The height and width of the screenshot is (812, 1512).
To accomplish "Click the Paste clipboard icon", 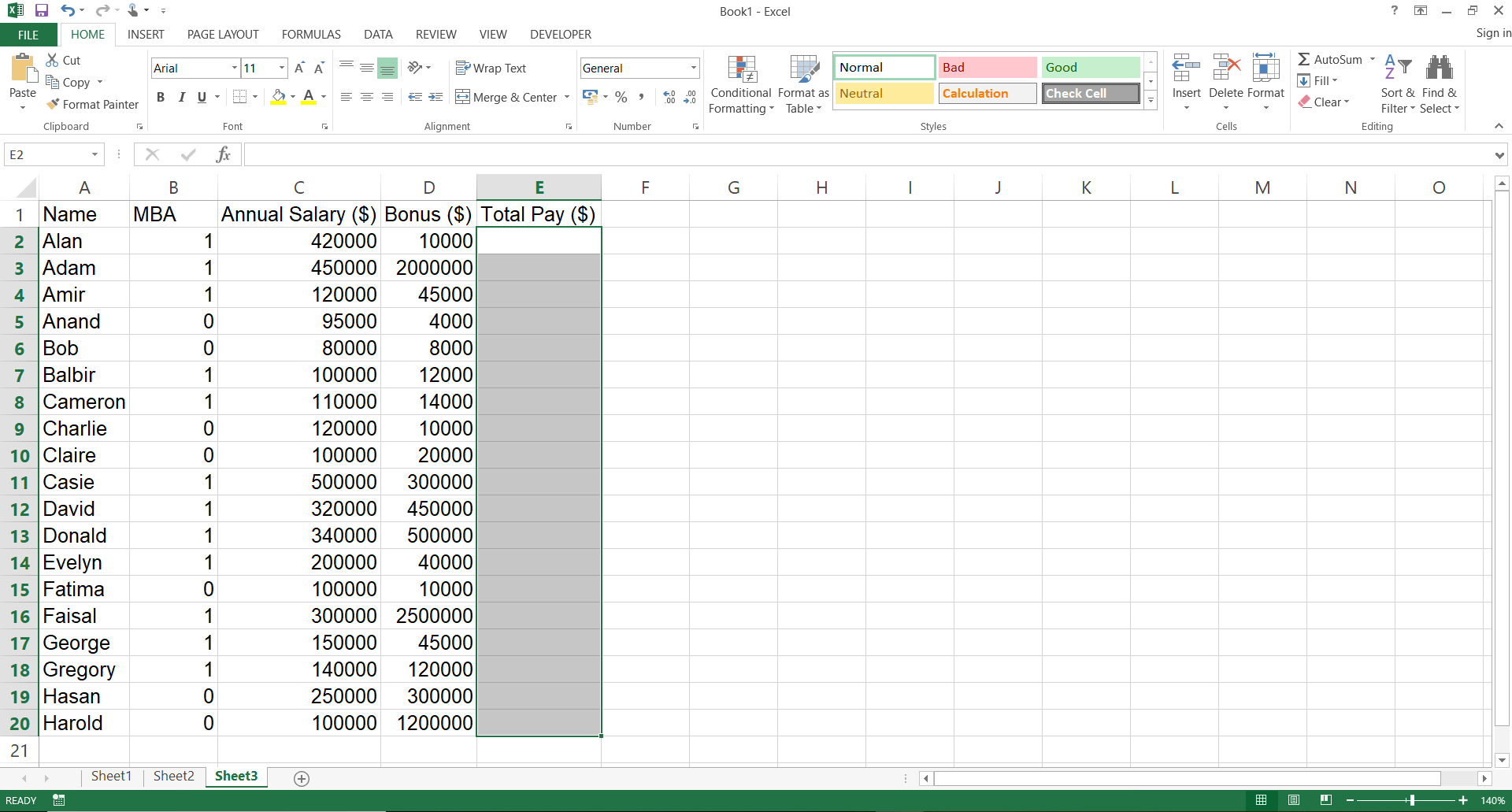I will (x=23, y=69).
